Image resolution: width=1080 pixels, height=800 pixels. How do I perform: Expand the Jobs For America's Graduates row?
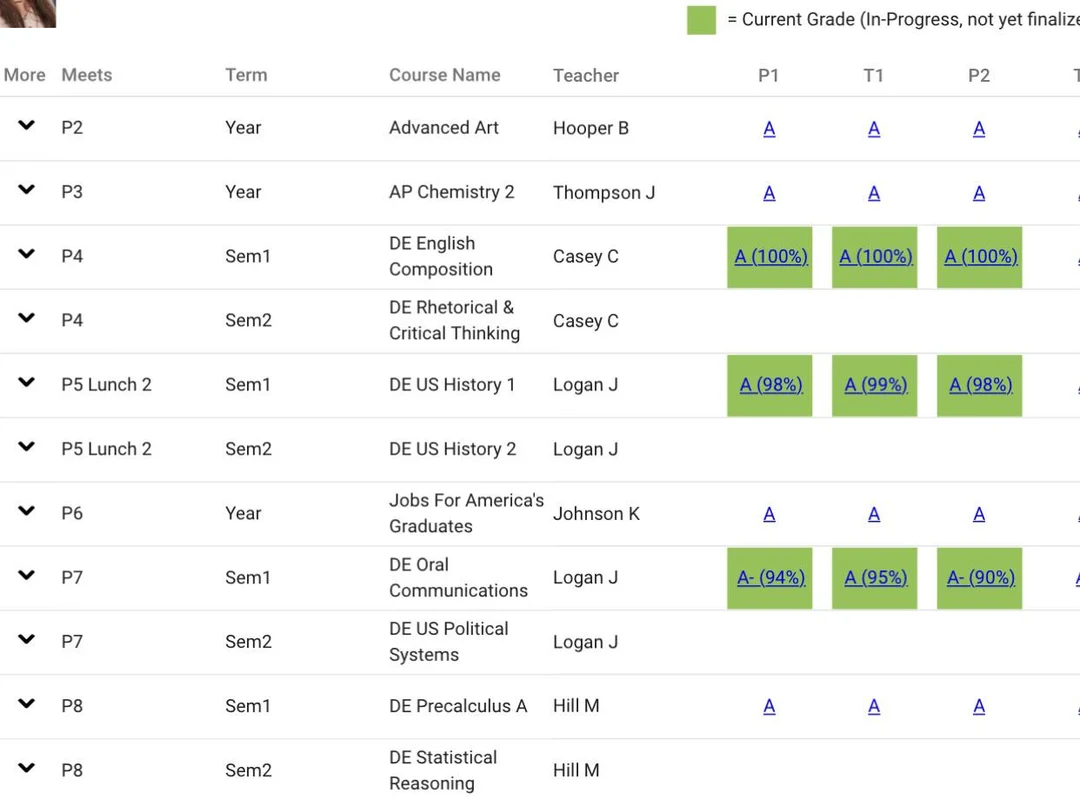(25, 512)
